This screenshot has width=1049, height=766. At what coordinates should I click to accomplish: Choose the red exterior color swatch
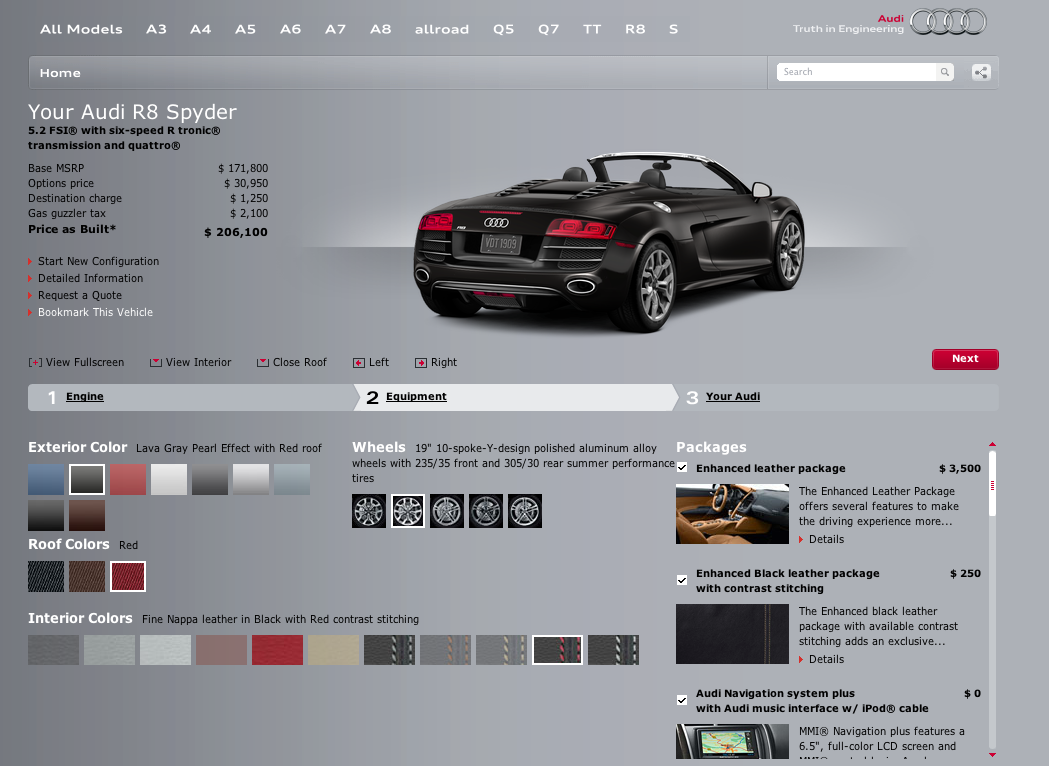(128, 480)
